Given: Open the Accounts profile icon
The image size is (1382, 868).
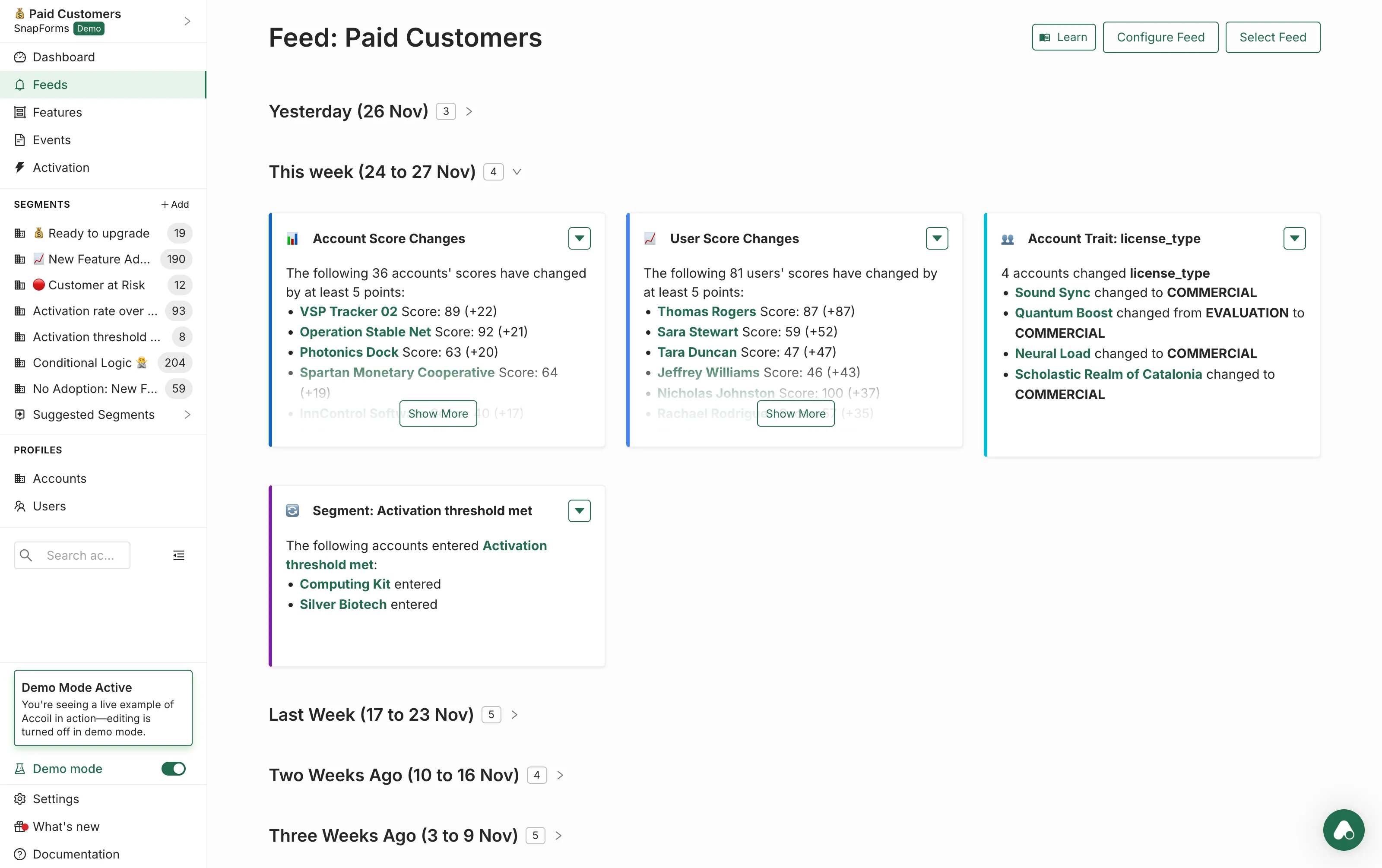Looking at the screenshot, I should tap(20, 478).
